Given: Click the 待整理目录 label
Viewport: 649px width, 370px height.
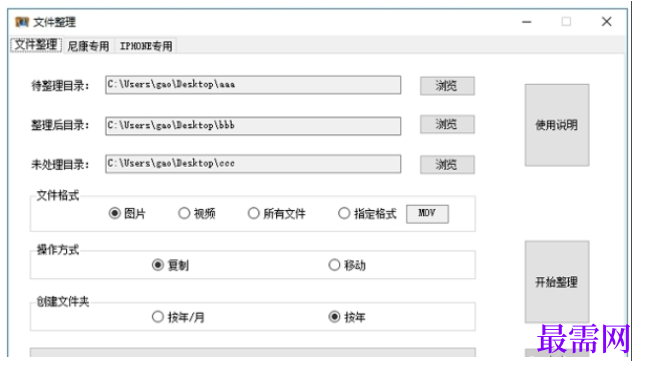Looking at the screenshot, I should click(60, 86).
